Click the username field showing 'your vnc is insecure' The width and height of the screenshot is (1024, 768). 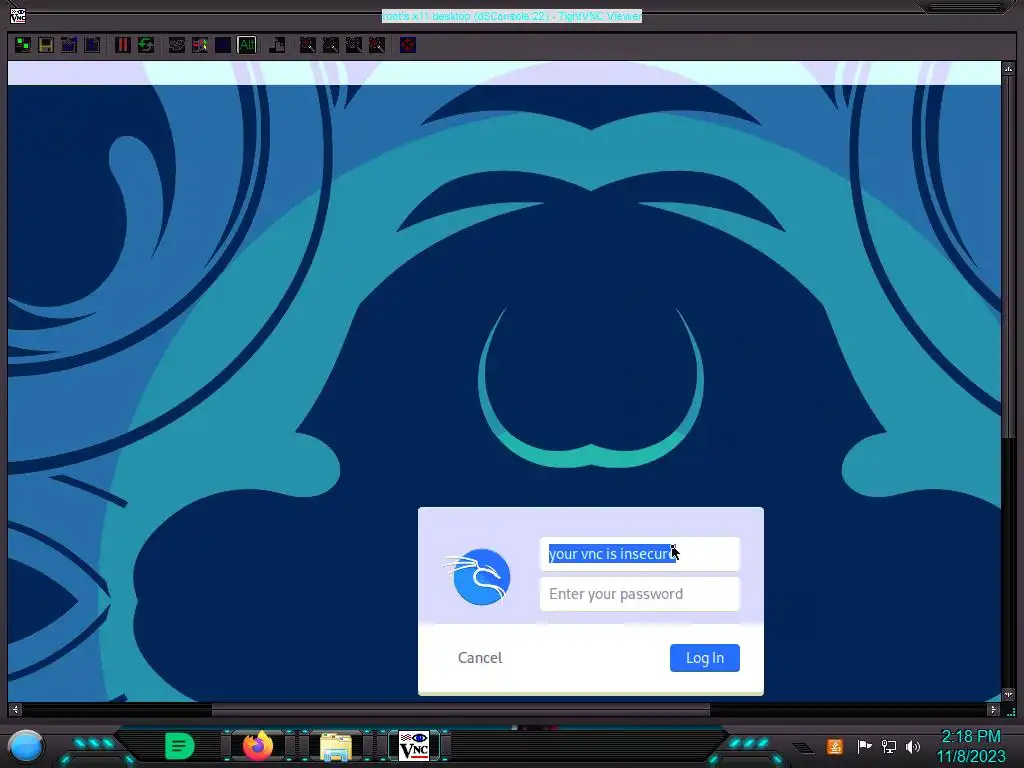click(639, 554)
